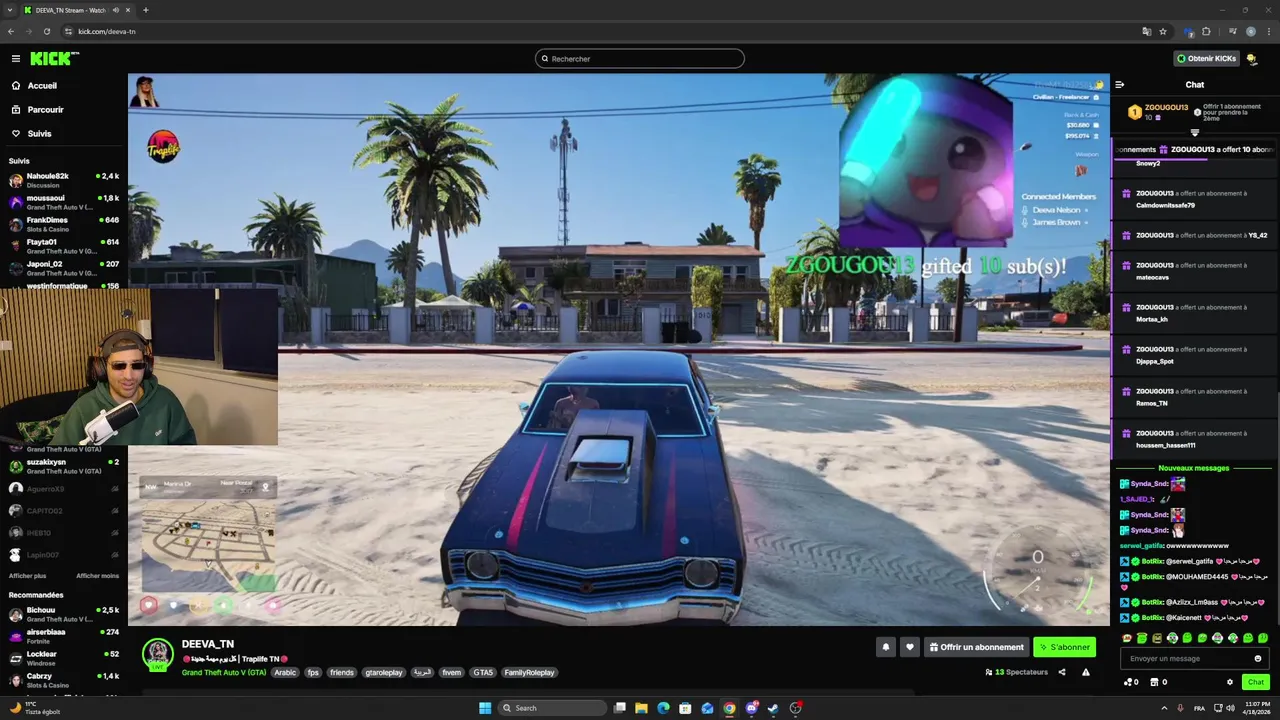Click Windows taskbar Search box
Viewport: 1280px width, 720px height.
pyautogui.click(x=553, y=708)
